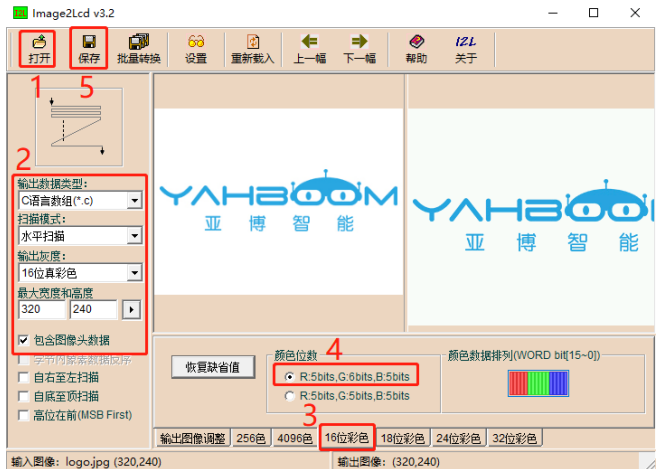Toggle 自右至左扫描 checkbox
663x469 pixels.
pyautogui.click(x=24, y=377)
